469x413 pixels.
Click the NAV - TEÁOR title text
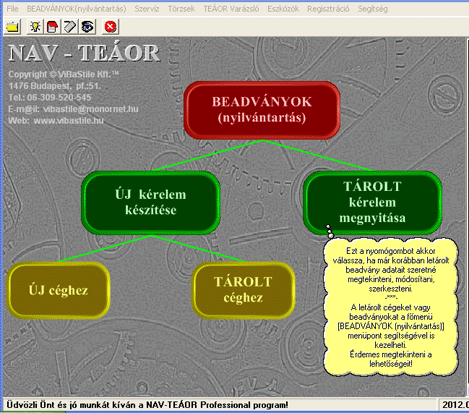[84, 53]
